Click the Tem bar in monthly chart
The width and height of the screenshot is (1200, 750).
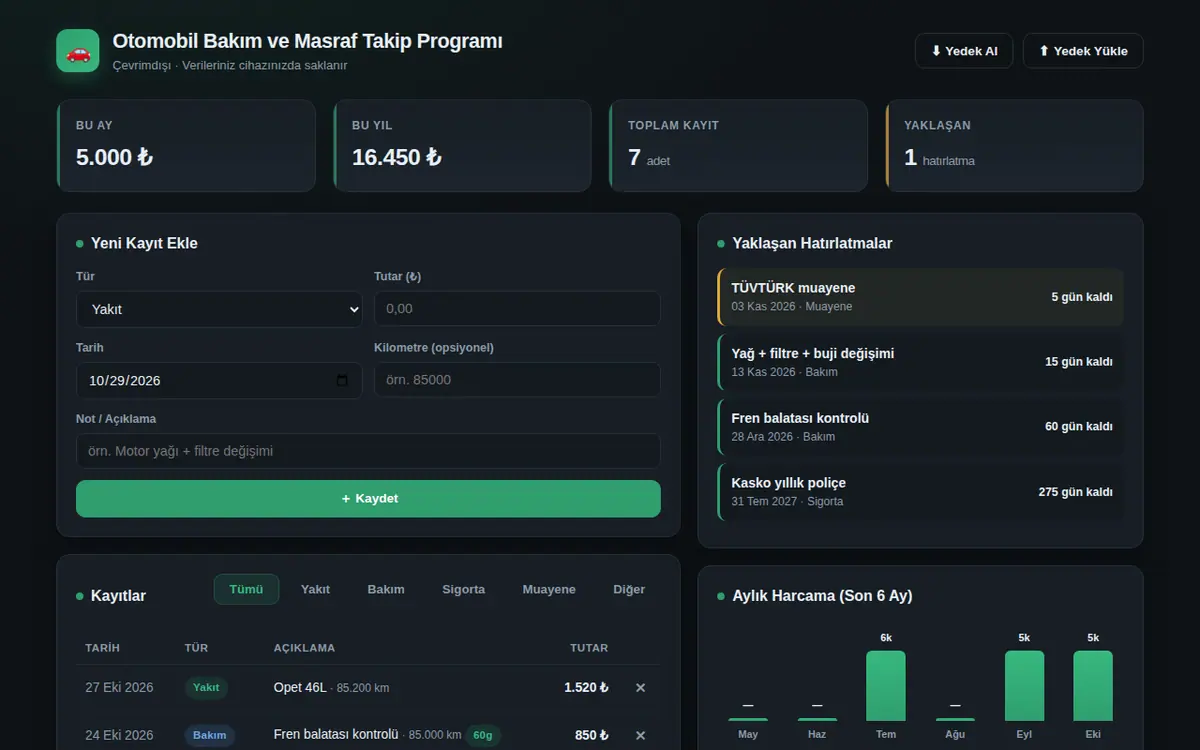(x=886, y=686)
